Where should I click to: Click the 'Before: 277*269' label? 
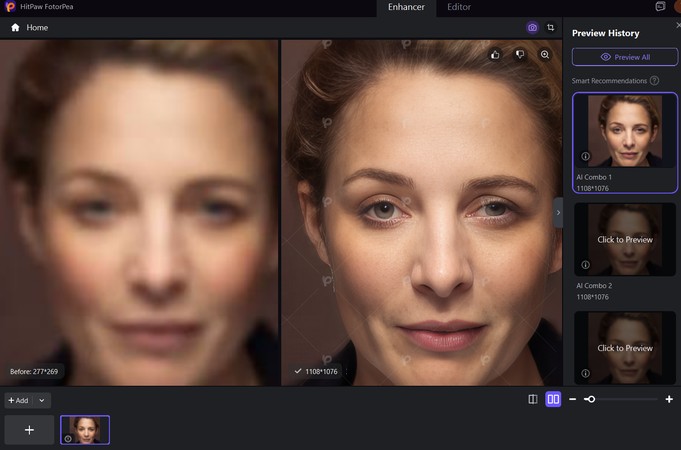point(34,372)
